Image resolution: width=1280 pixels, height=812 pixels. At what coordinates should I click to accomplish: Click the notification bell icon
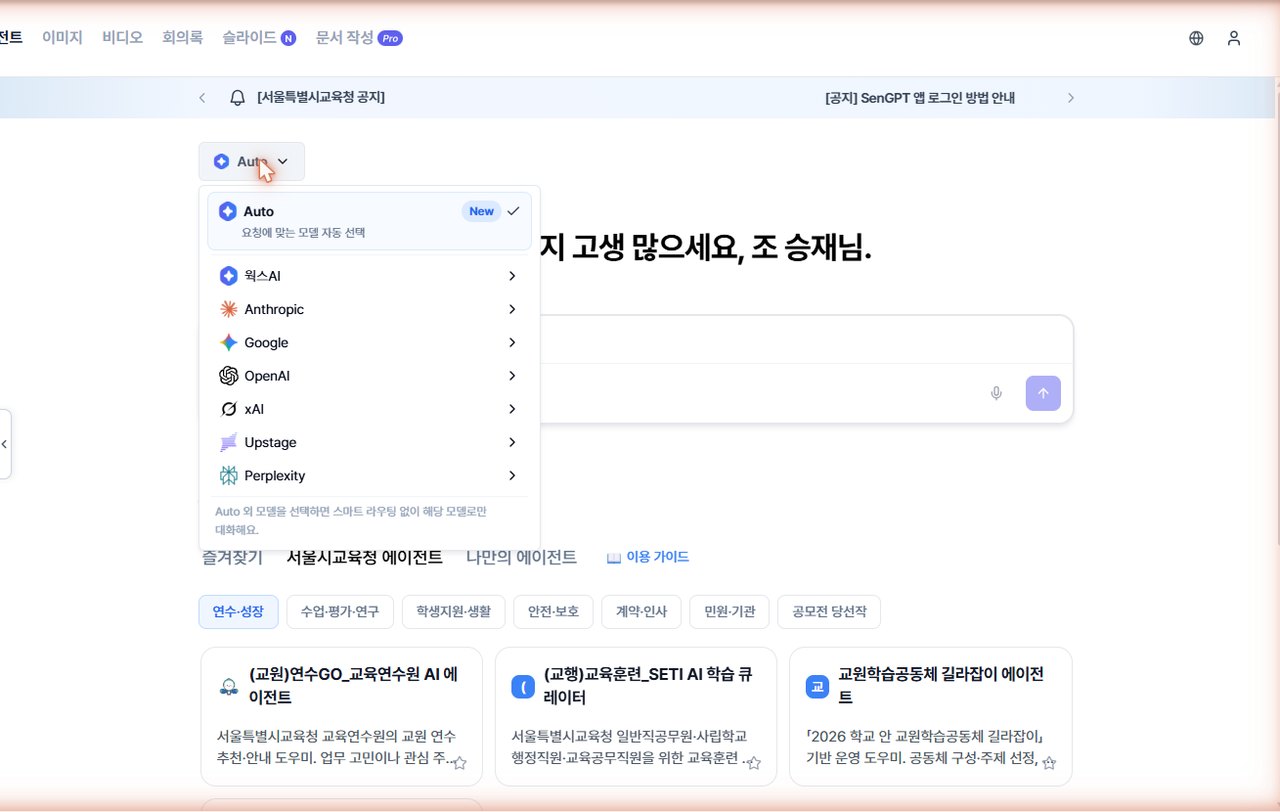[237, 97]
